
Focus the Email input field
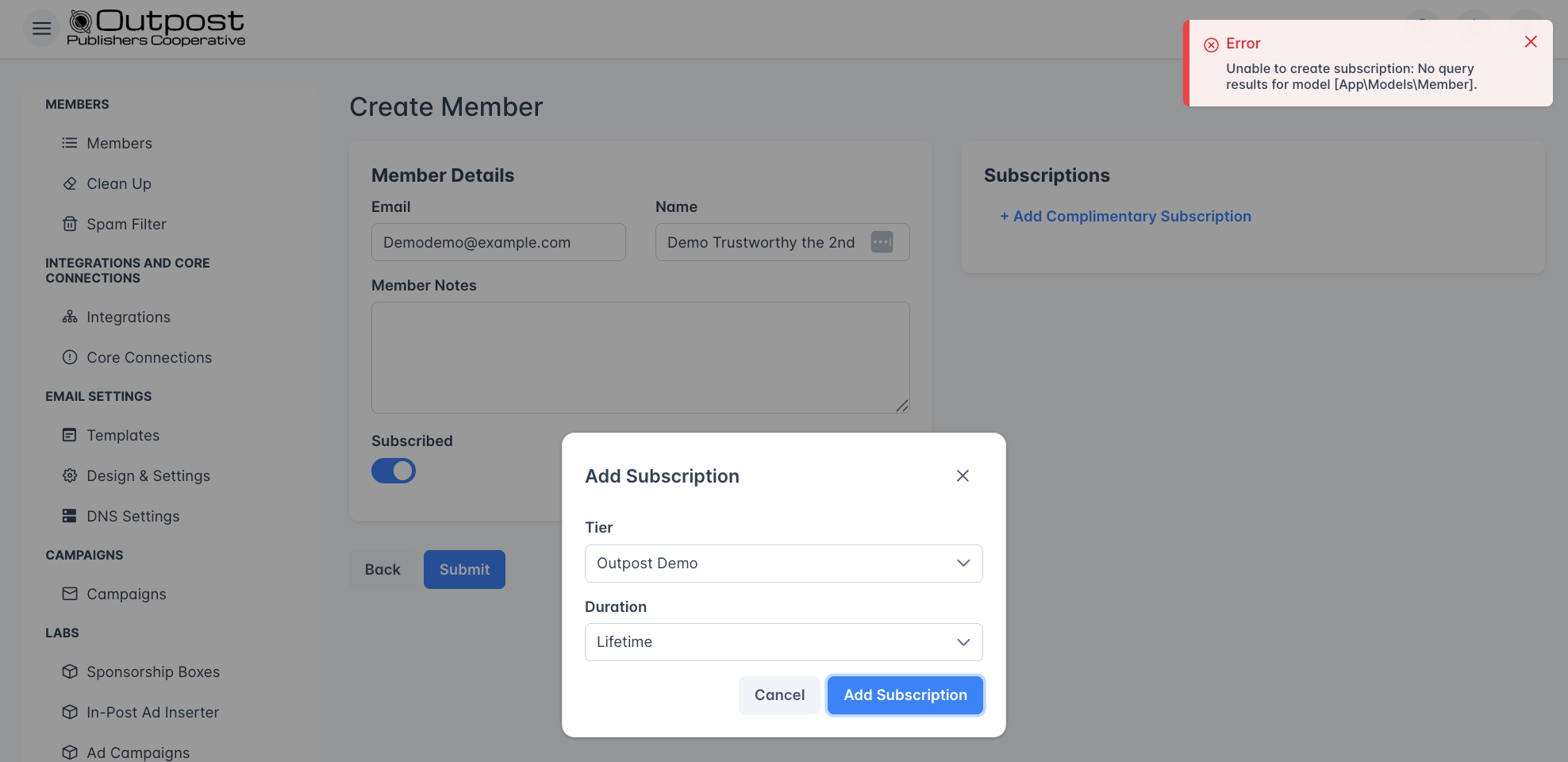pos(498,242)
